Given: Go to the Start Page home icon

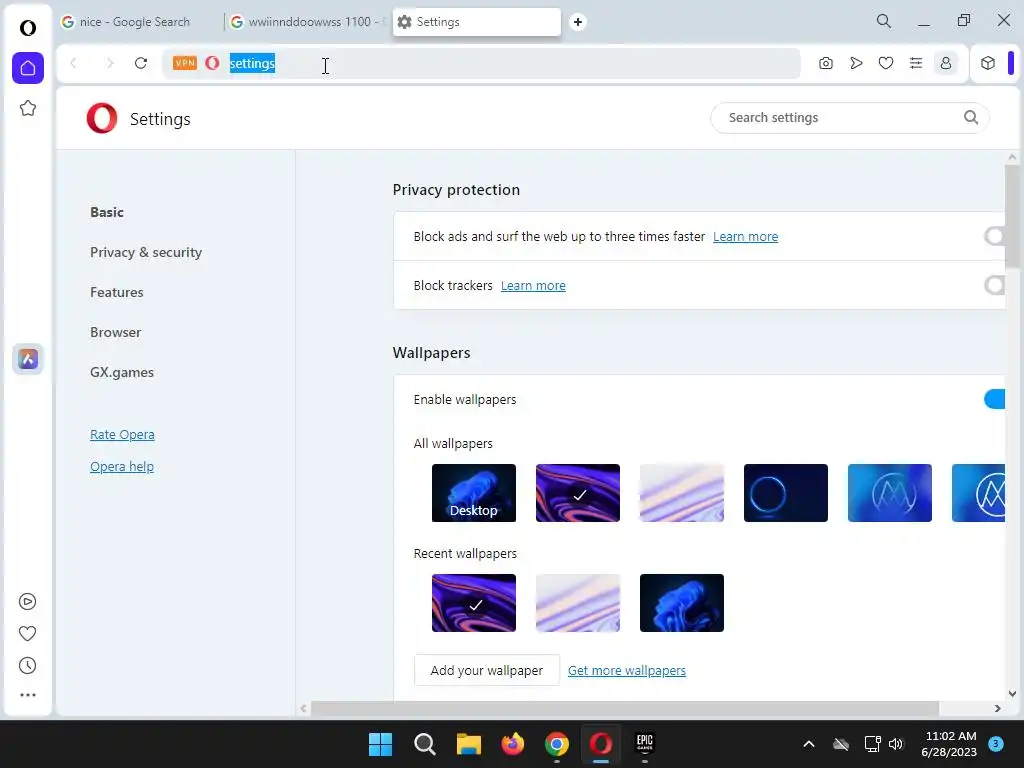Looking at the screenshot, I should 28,68.
